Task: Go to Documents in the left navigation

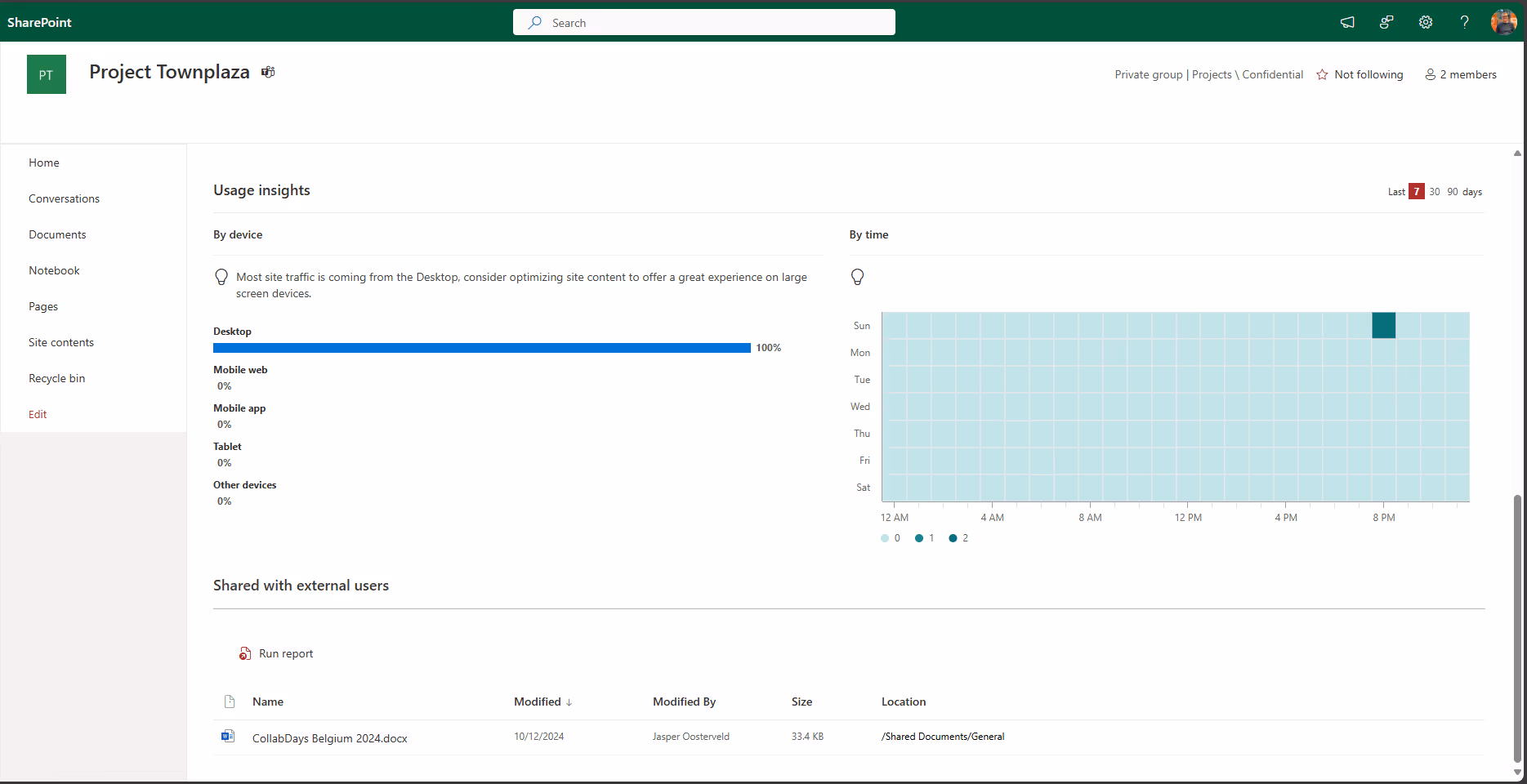Action: (x=57, y=234)
